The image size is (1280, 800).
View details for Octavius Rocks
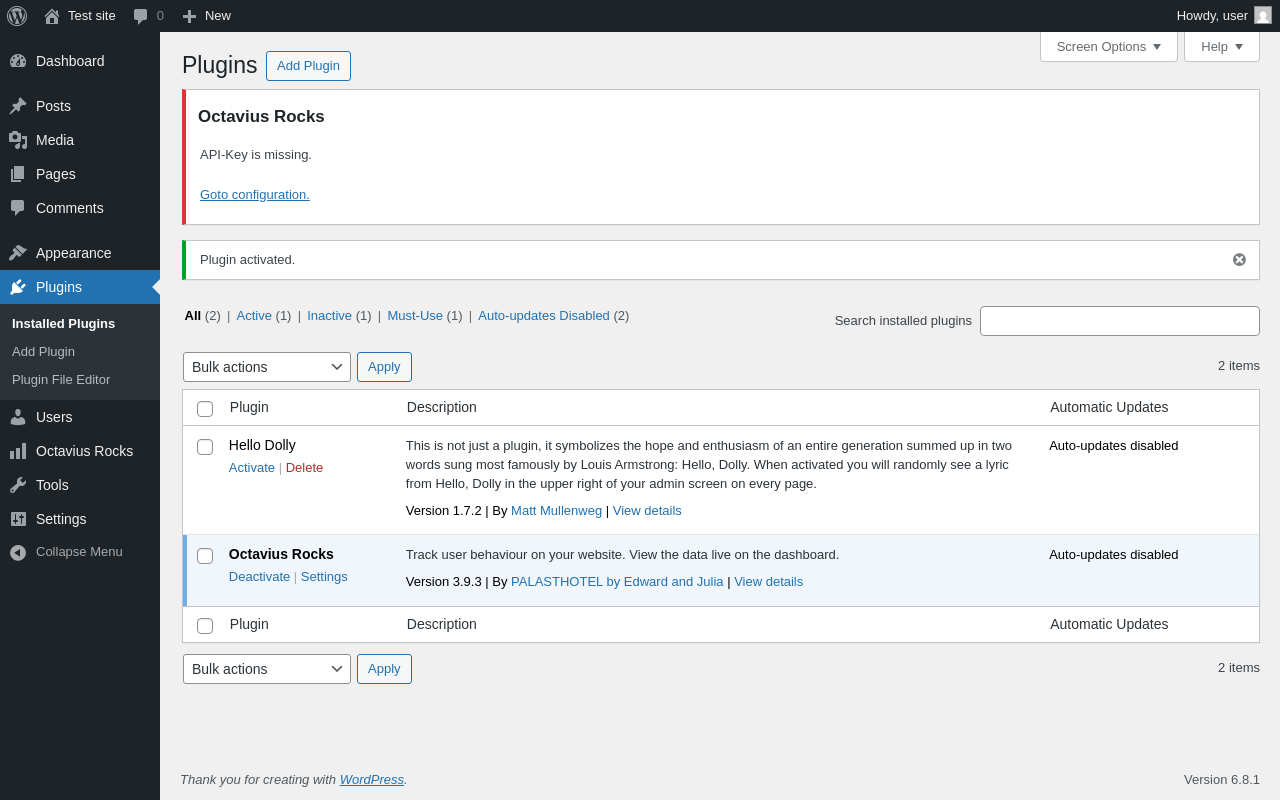pyautogui.click(x=769, y=582)
